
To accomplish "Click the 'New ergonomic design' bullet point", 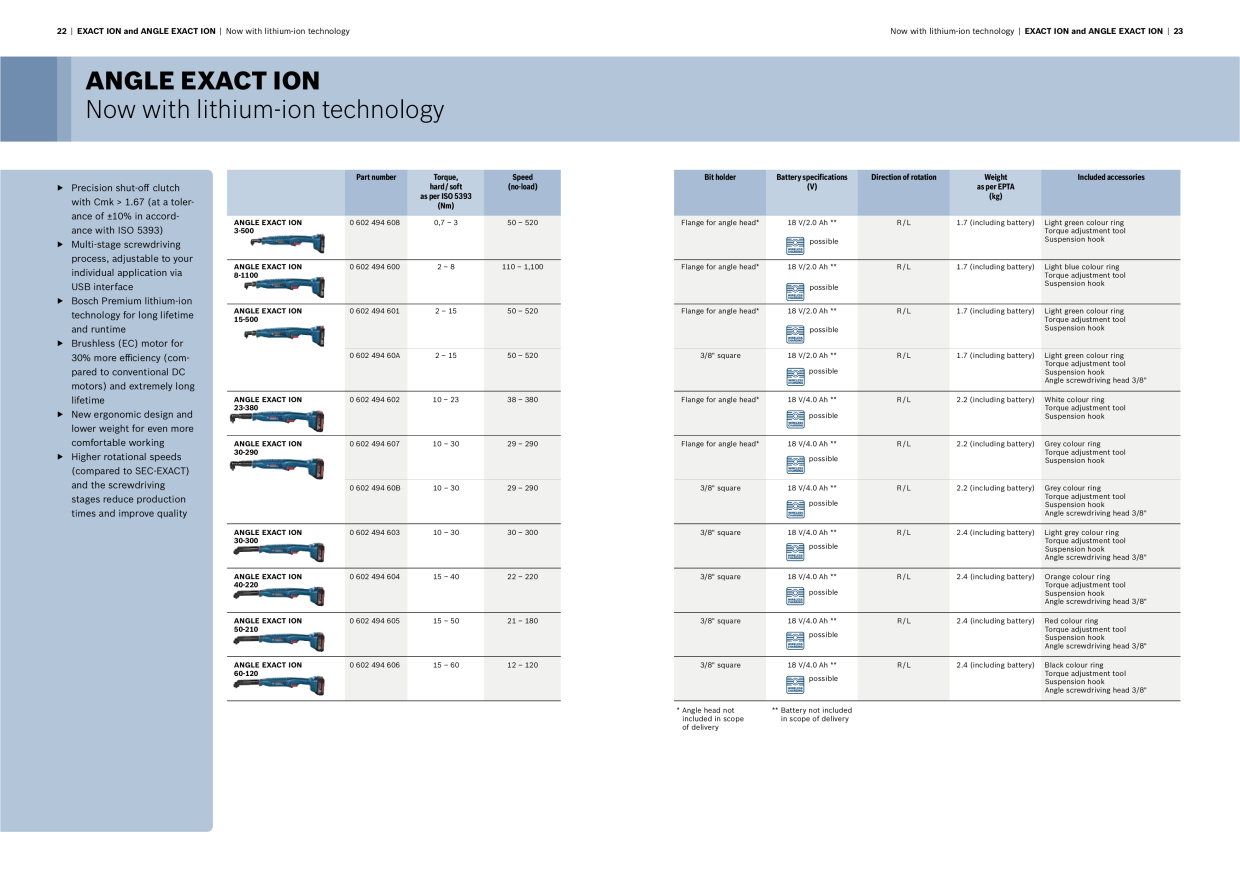I will (126, 428).
